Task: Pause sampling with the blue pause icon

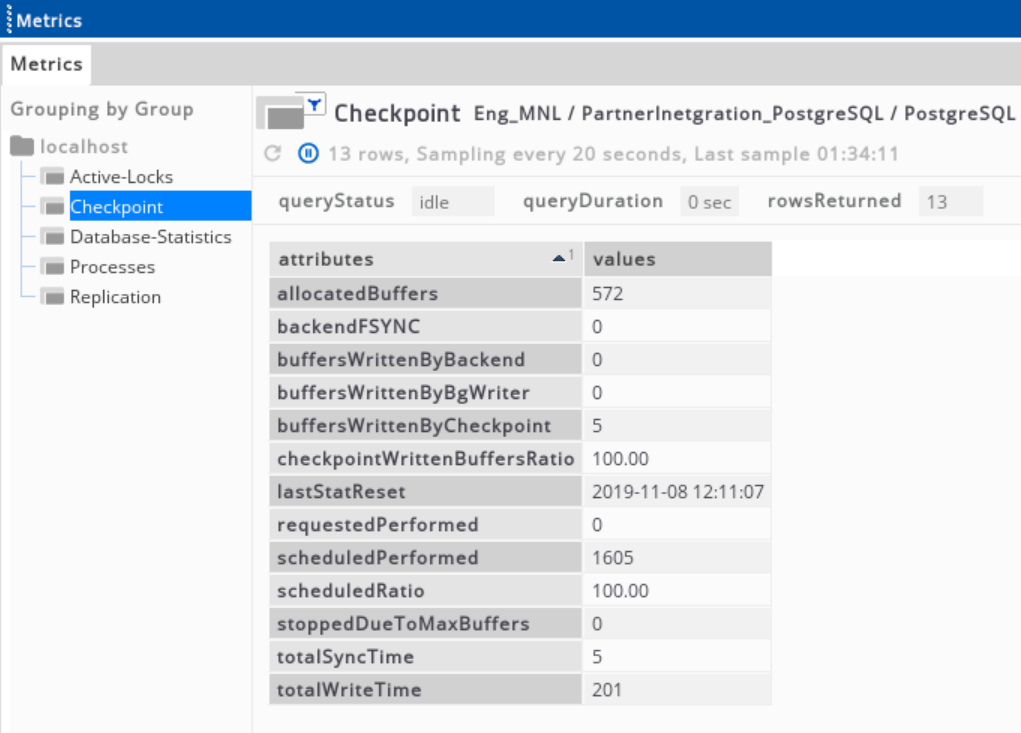Action: pyautogui.click(x=308, y=154)
